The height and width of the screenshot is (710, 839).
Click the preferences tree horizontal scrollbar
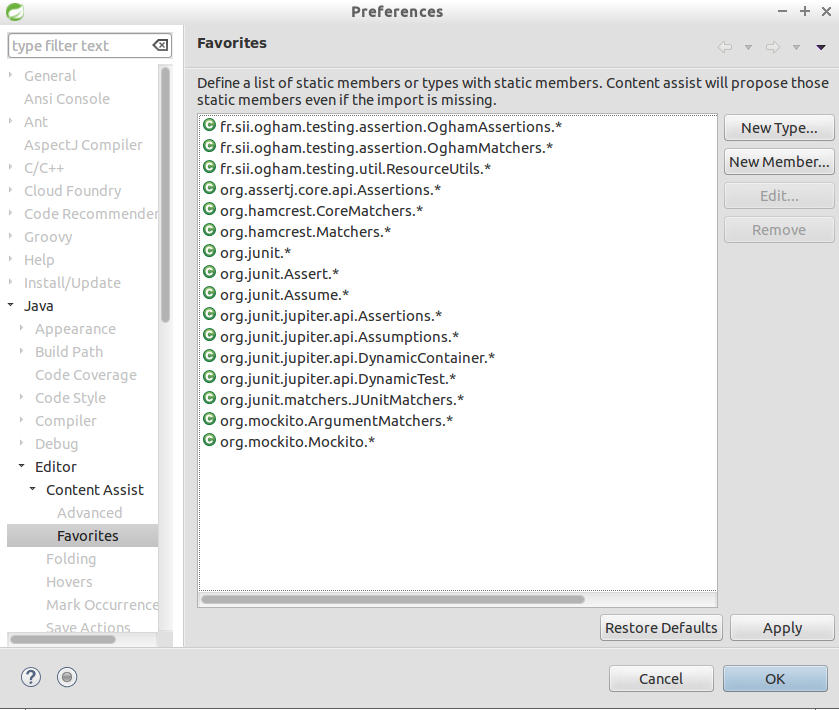(x=63, y=639)
